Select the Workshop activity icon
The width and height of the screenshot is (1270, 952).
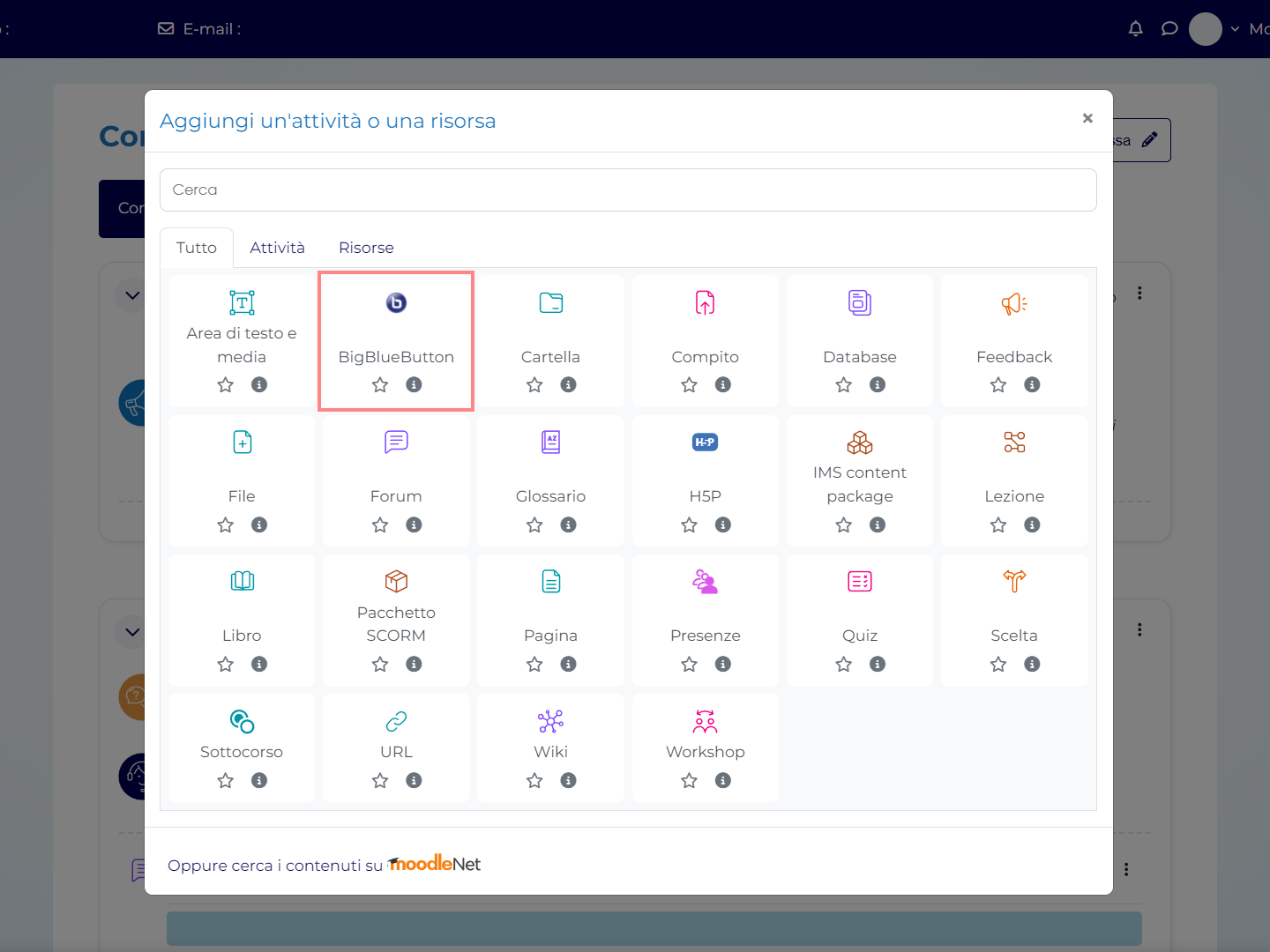(705, 722)
